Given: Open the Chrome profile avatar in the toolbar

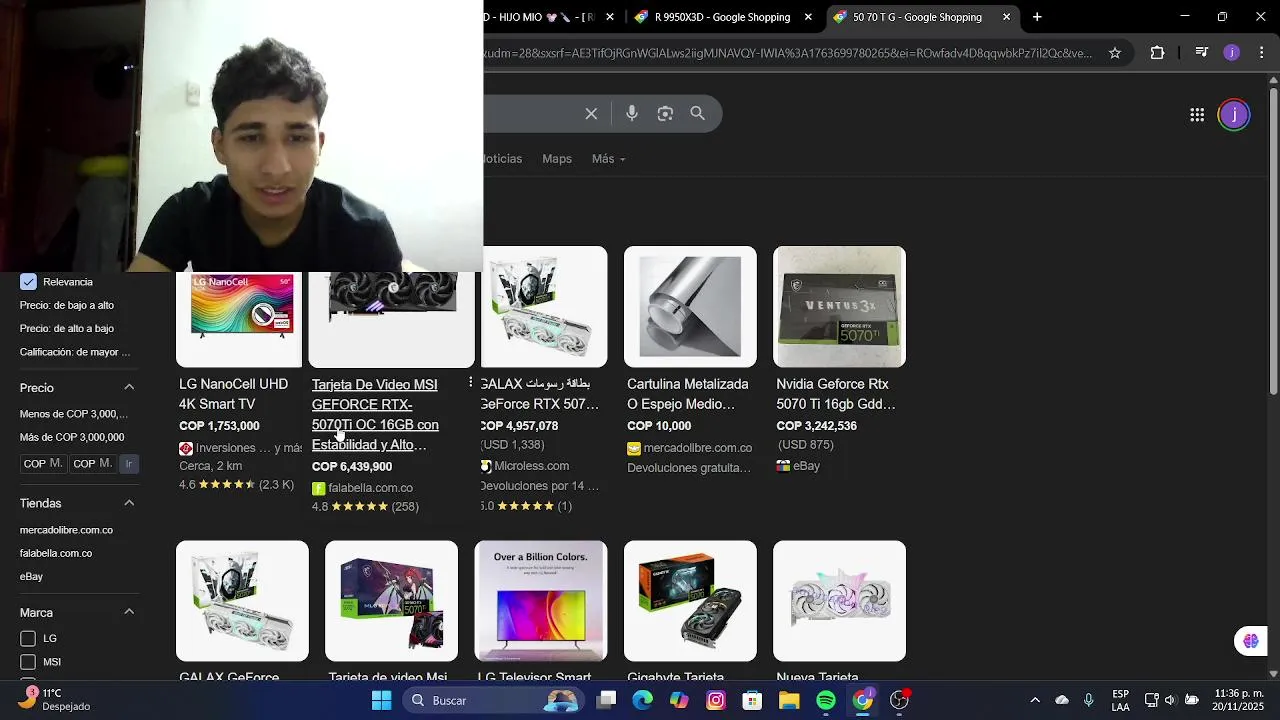Looking at the screenshot, I should tap(1232, 53).
